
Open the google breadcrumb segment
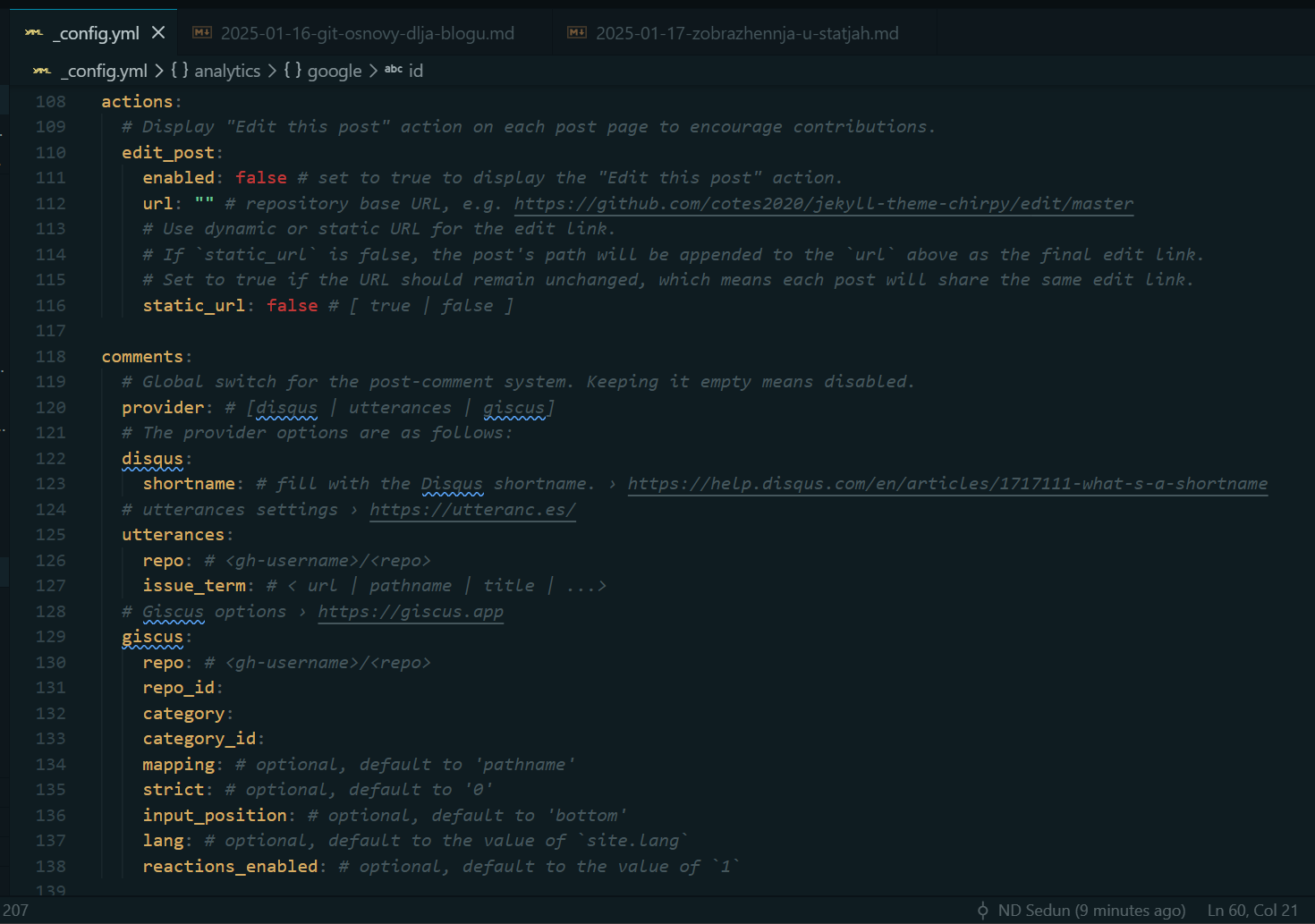(x=335, y=71)
